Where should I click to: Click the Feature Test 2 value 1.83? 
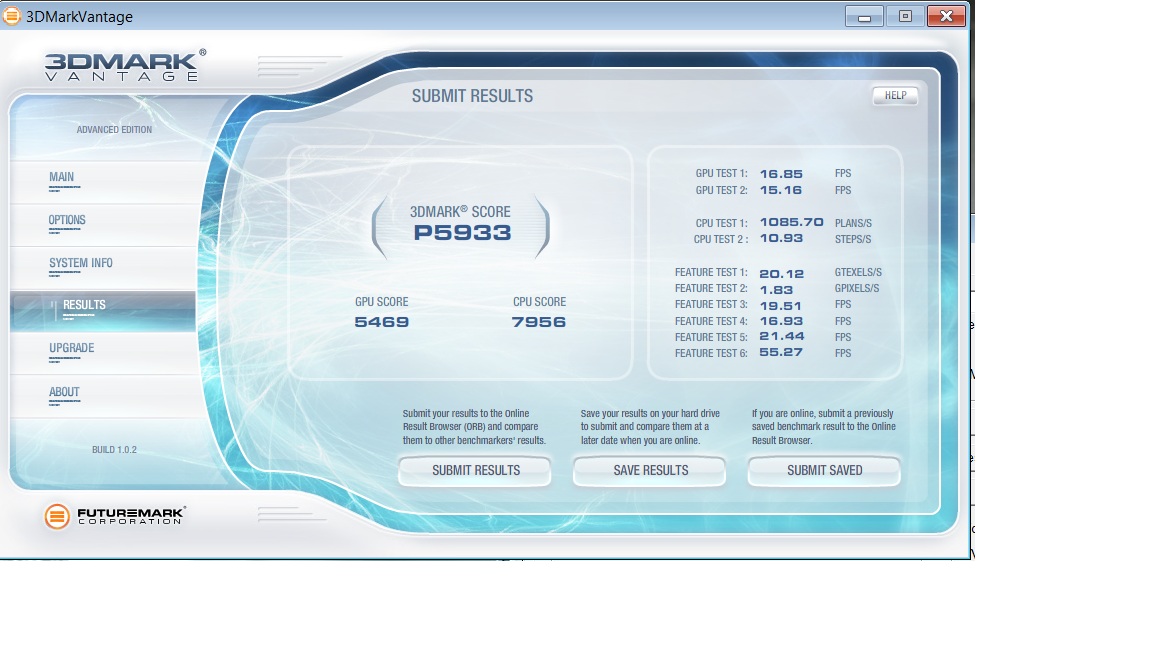[776, 289]
